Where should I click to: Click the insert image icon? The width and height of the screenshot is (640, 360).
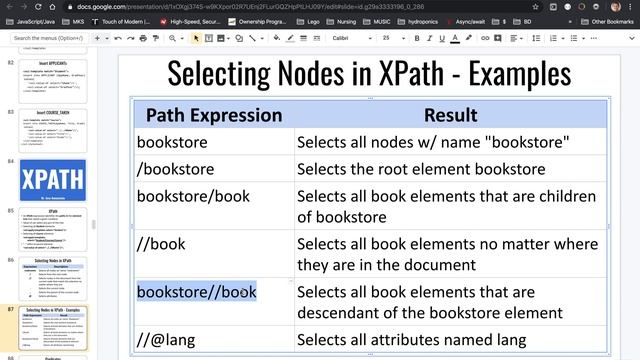pos(221,38)
